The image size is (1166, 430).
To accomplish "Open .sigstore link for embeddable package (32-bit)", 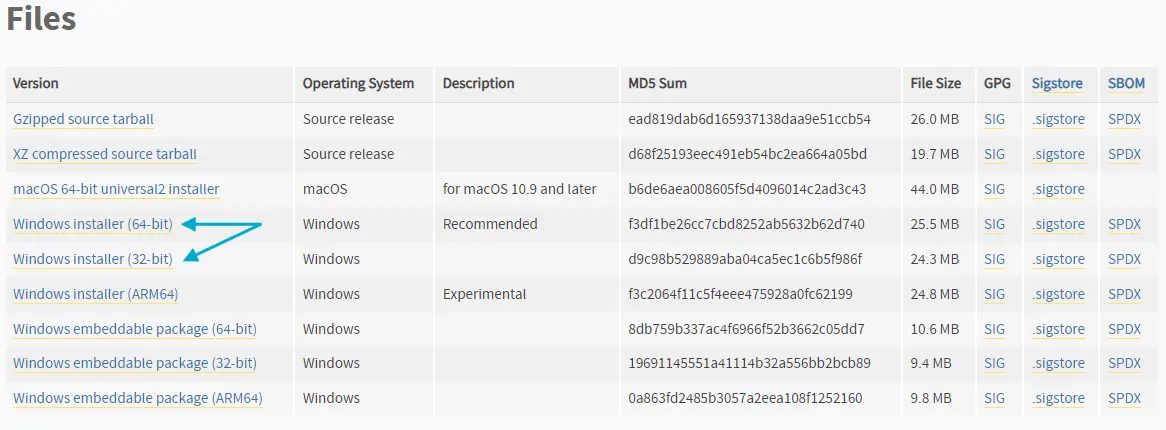I will [1058, 364].
